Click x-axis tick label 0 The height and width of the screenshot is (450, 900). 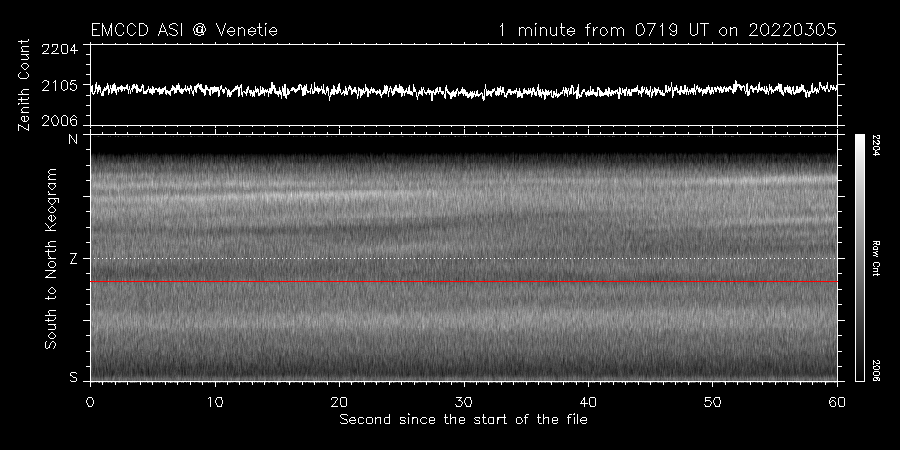[90, 402]
